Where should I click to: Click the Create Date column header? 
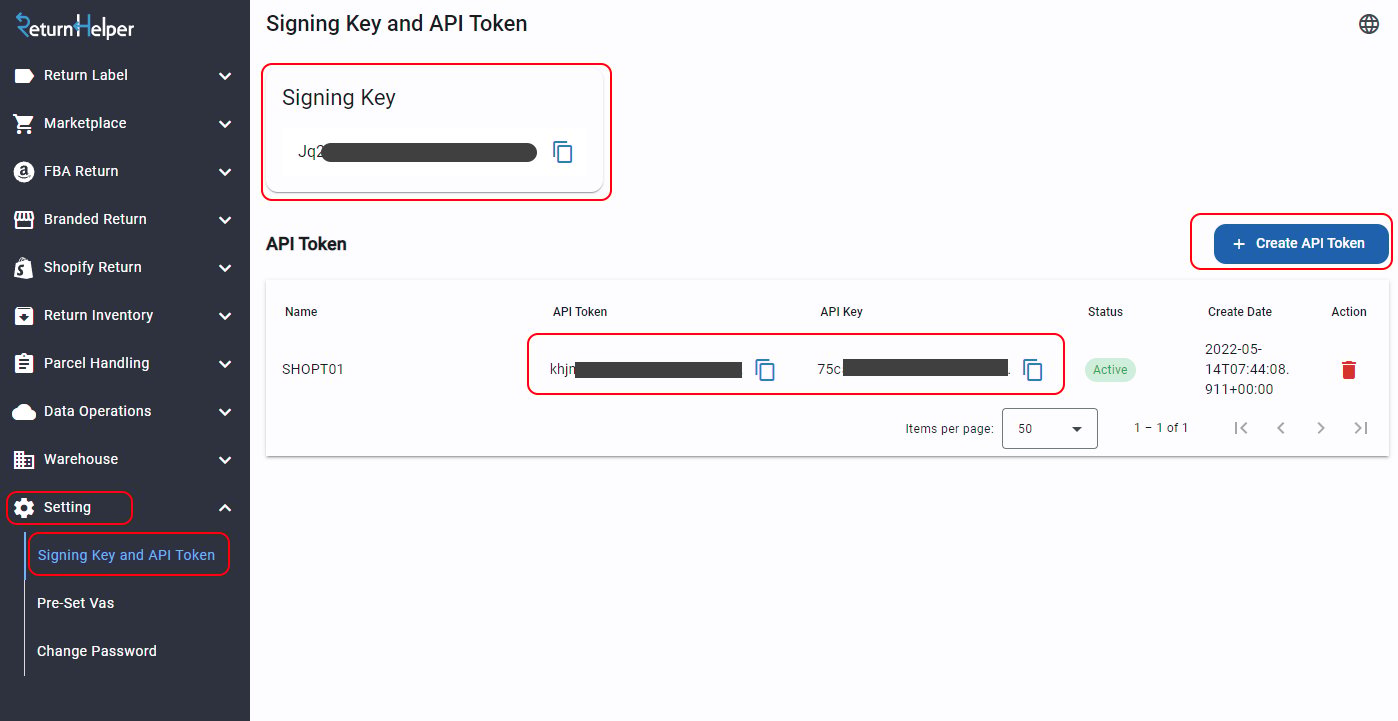(1240, 312)
